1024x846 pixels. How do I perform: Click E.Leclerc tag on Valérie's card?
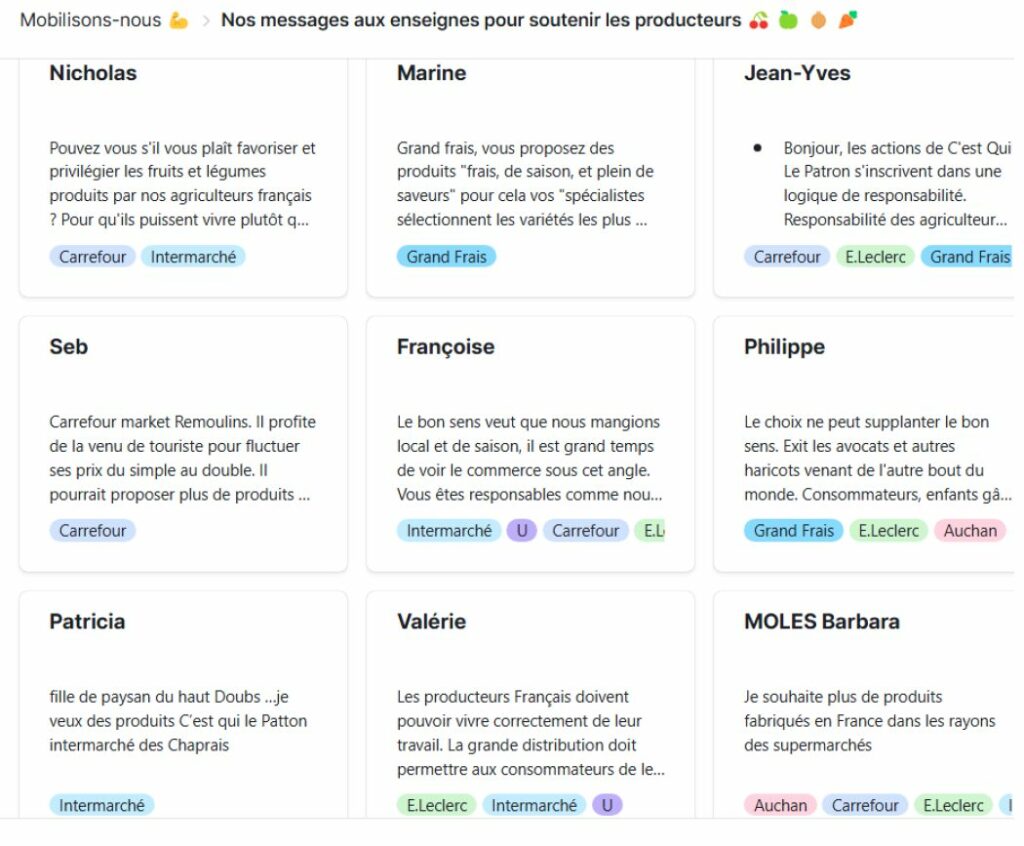(436, 805)
